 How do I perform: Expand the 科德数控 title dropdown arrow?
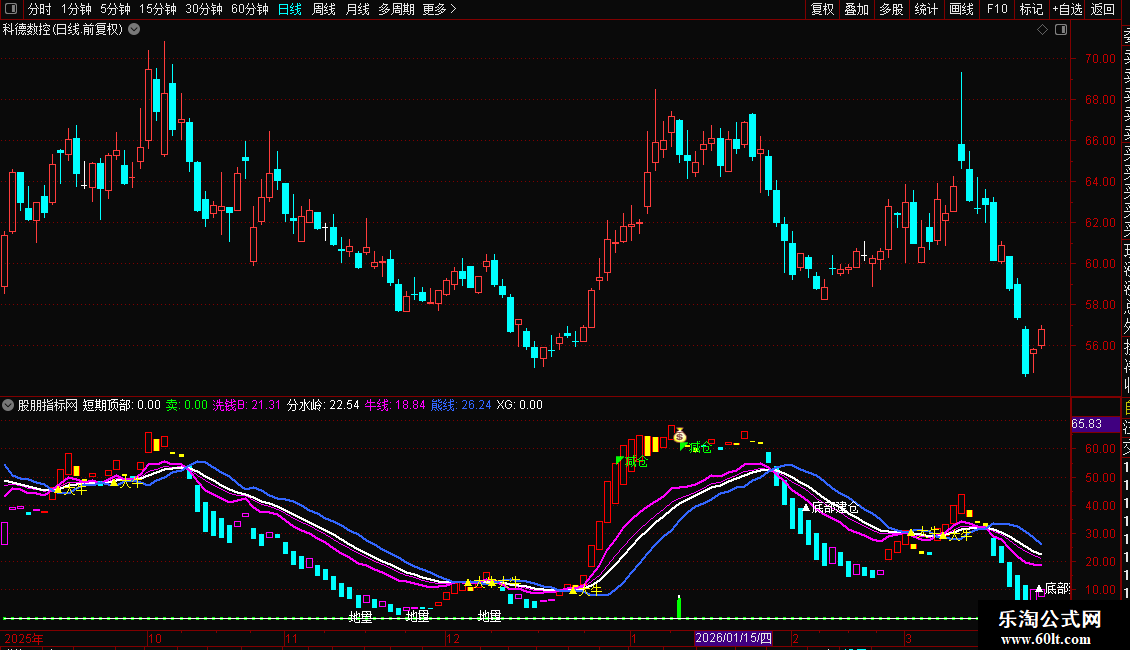(134, 30)
